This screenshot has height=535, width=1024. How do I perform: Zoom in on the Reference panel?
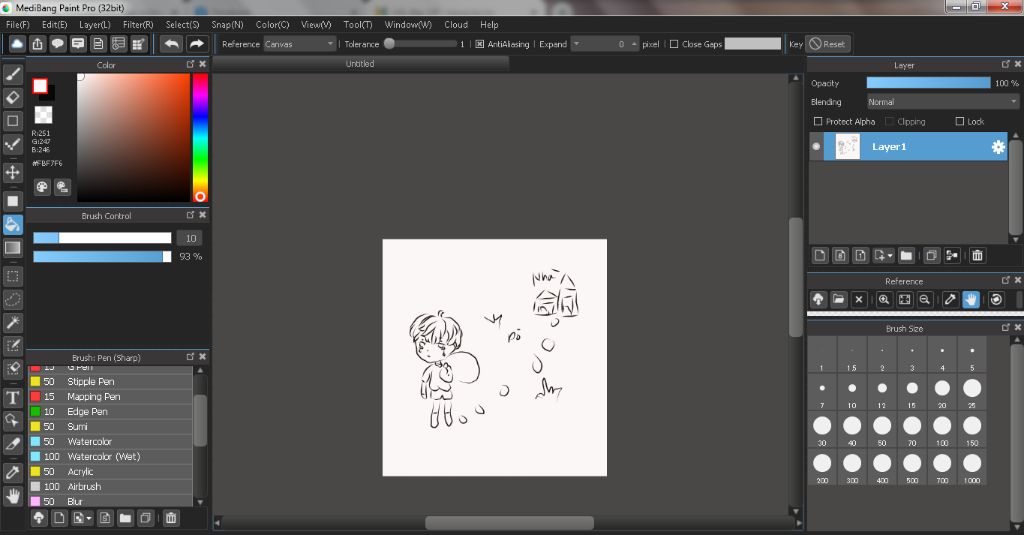(x=884, y=299)
